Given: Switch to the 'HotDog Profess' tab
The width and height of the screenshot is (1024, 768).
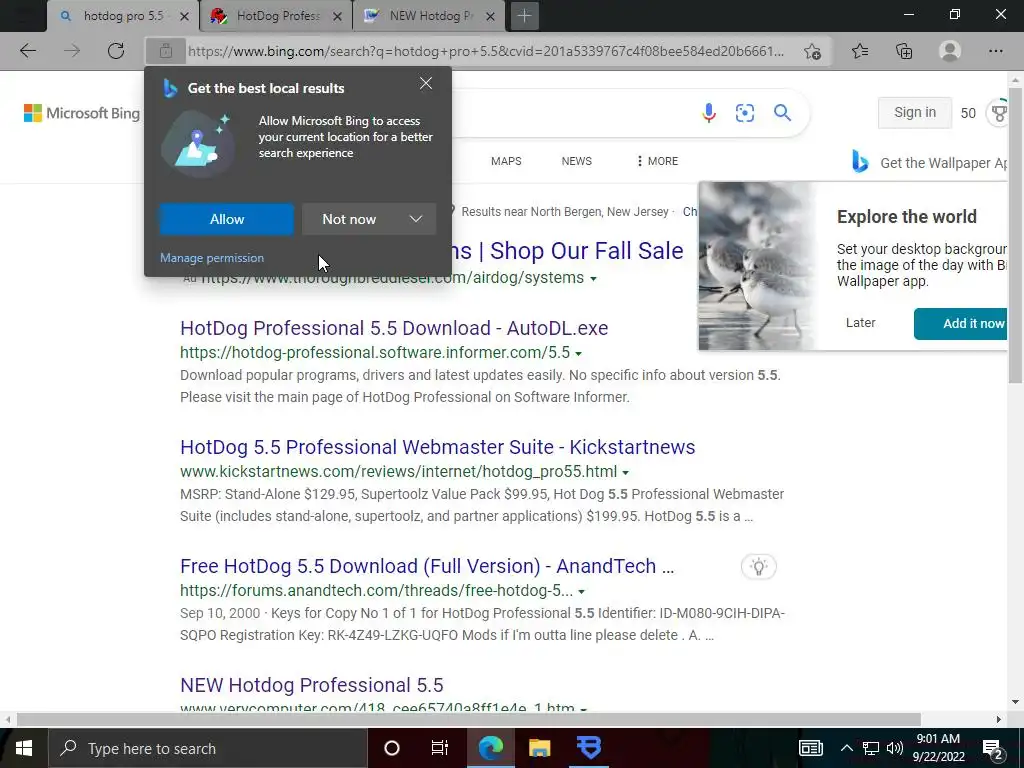Looking at the screenshot, I should click(x=275, y=16).
